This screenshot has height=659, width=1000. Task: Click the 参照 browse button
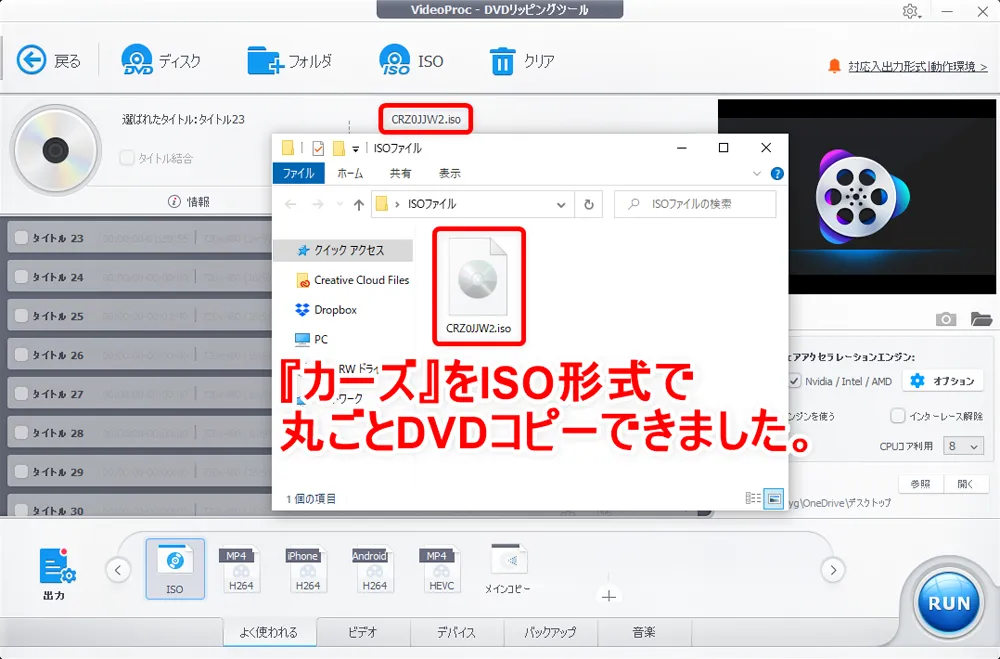(920, 484)
